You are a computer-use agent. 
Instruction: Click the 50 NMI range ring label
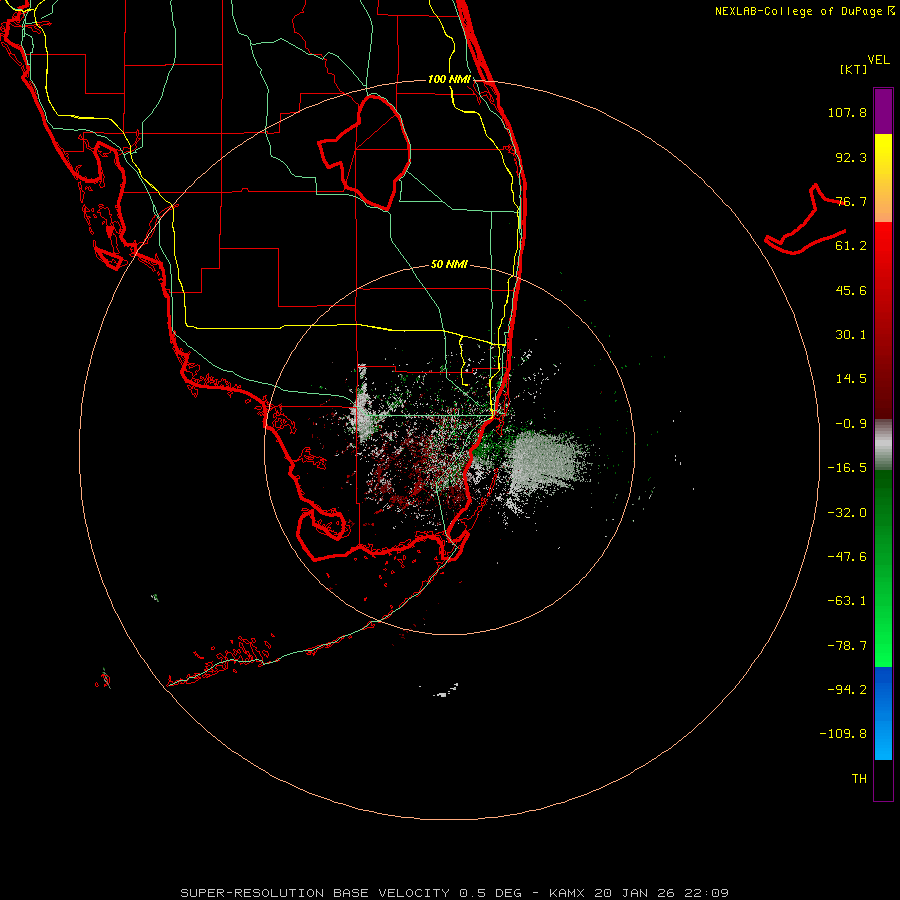[x=449, y=265]
